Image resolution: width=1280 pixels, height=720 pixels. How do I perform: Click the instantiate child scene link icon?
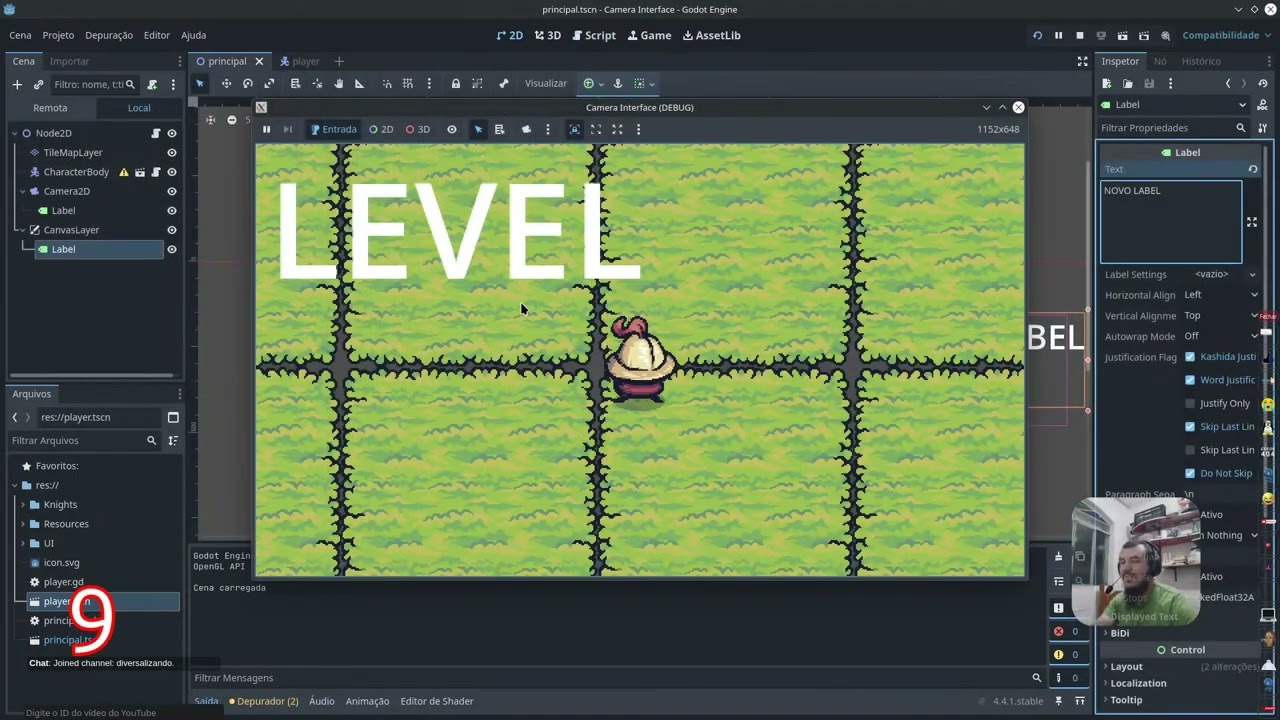point(38,85)
